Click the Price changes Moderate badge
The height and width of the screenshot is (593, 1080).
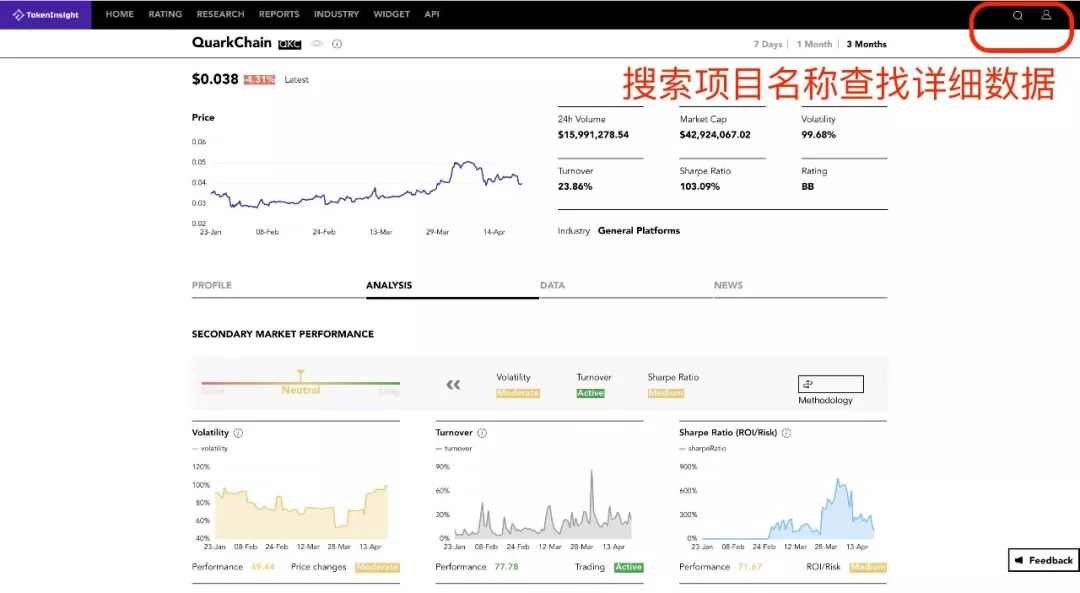tap(377, 567)
